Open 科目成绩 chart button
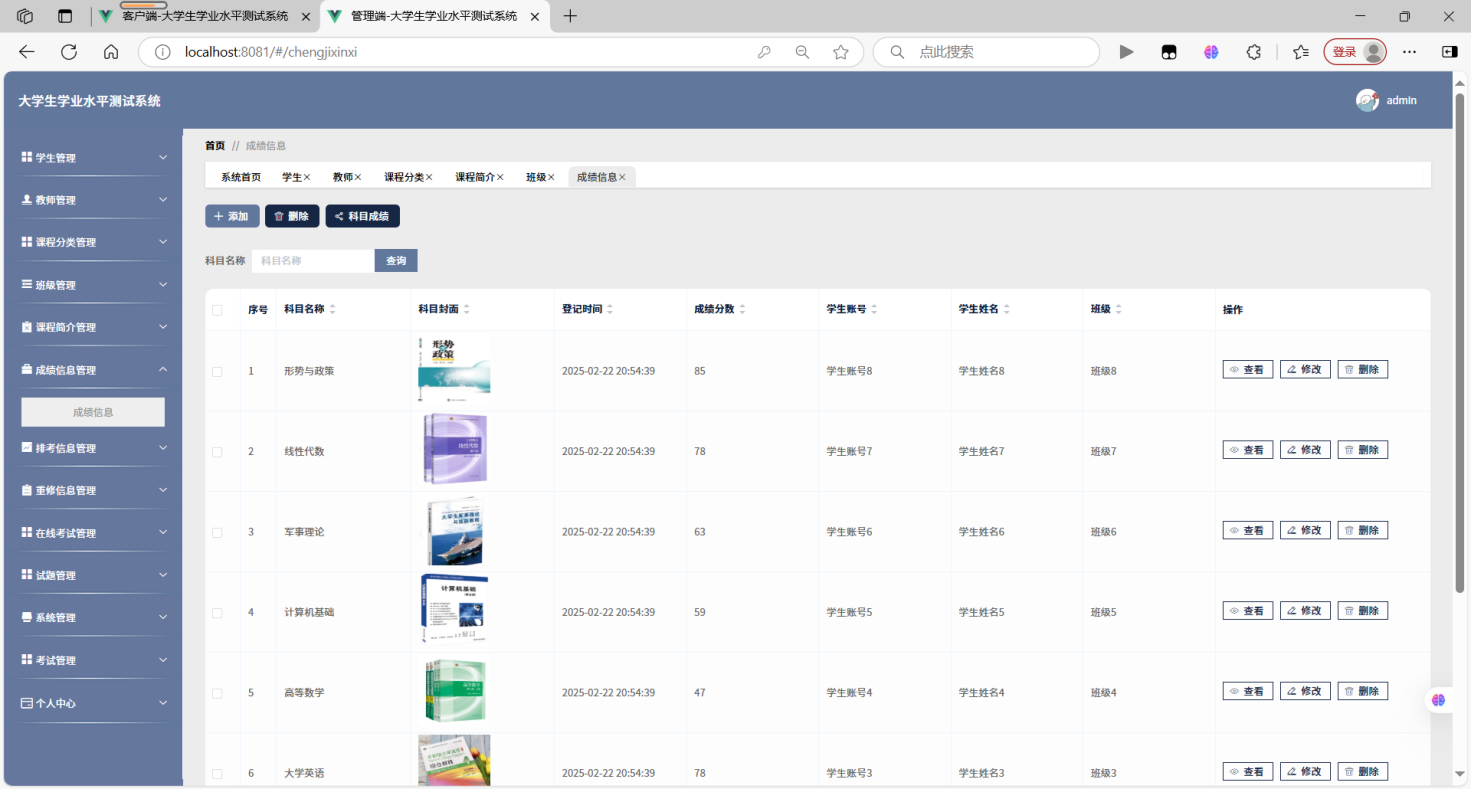Viewport: 1471px width, 789px height. pos(363,216)
